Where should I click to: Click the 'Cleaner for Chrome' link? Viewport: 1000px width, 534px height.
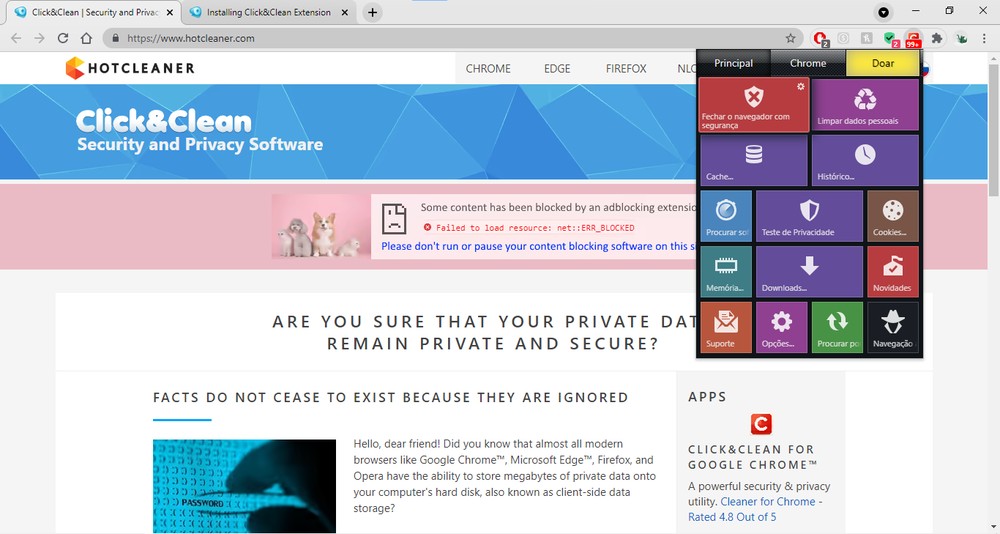click(768, 501)
